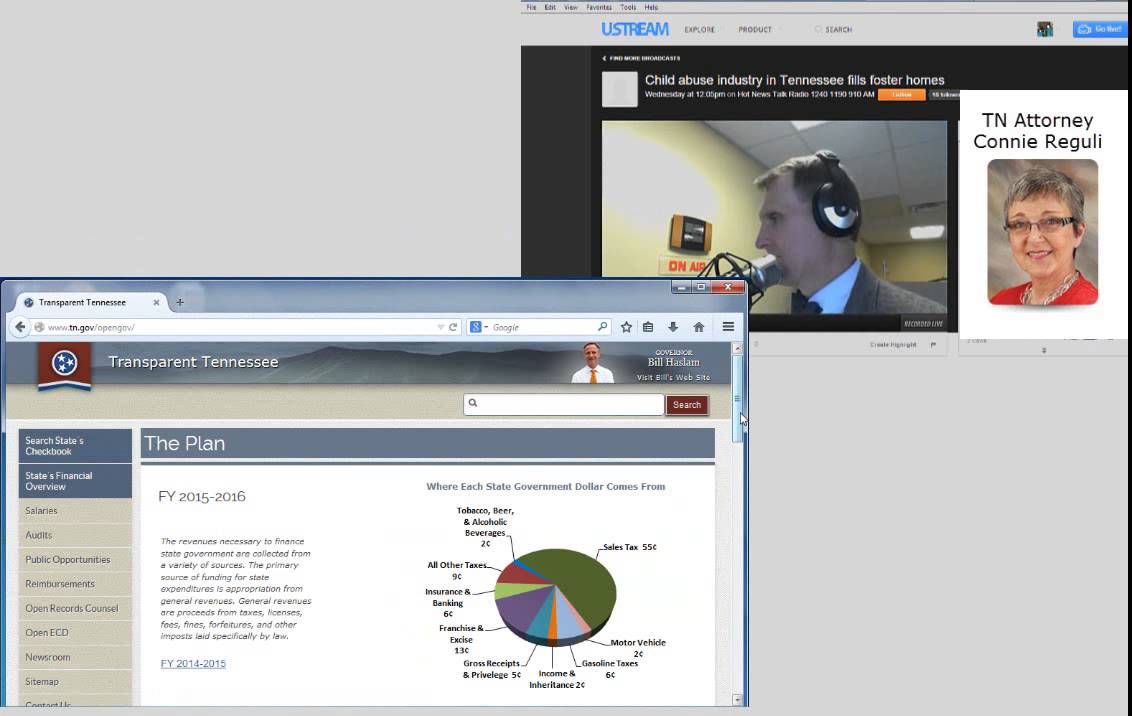
Task: Click the Tennessee tri-star logo
Action: click(x=64, y=362)
